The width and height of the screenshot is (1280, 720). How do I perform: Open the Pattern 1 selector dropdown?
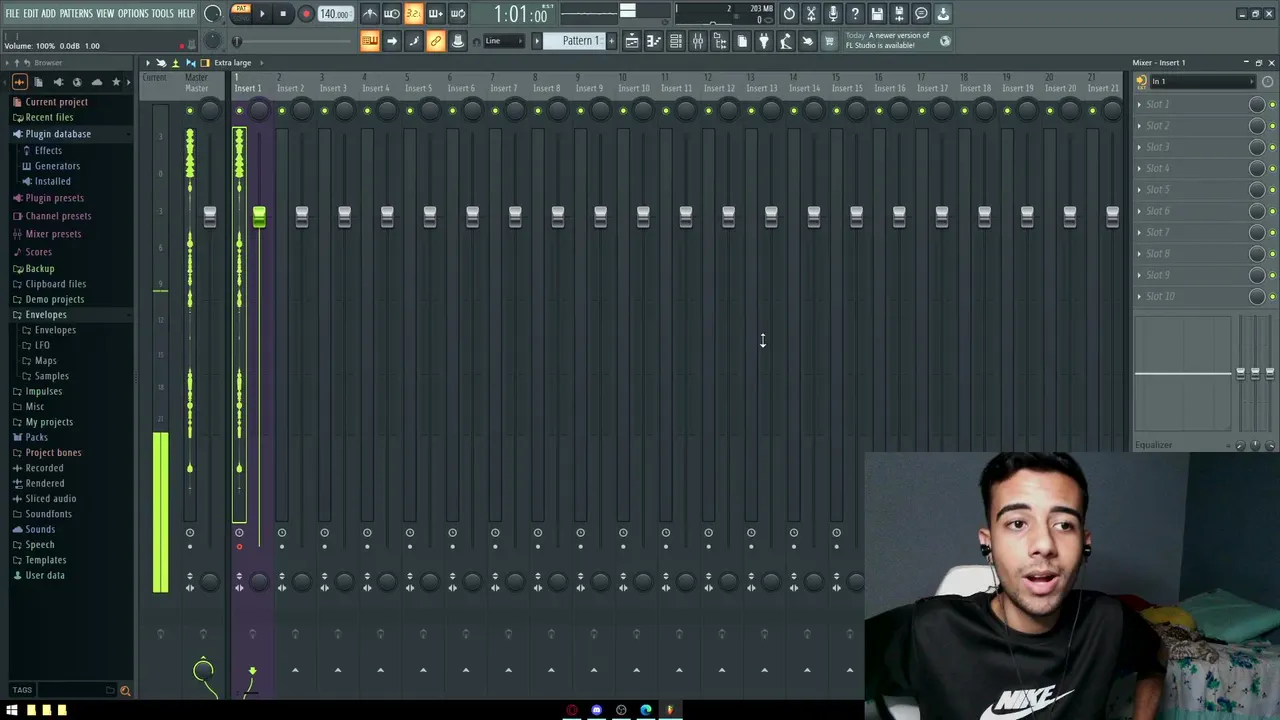coord(575,41)
